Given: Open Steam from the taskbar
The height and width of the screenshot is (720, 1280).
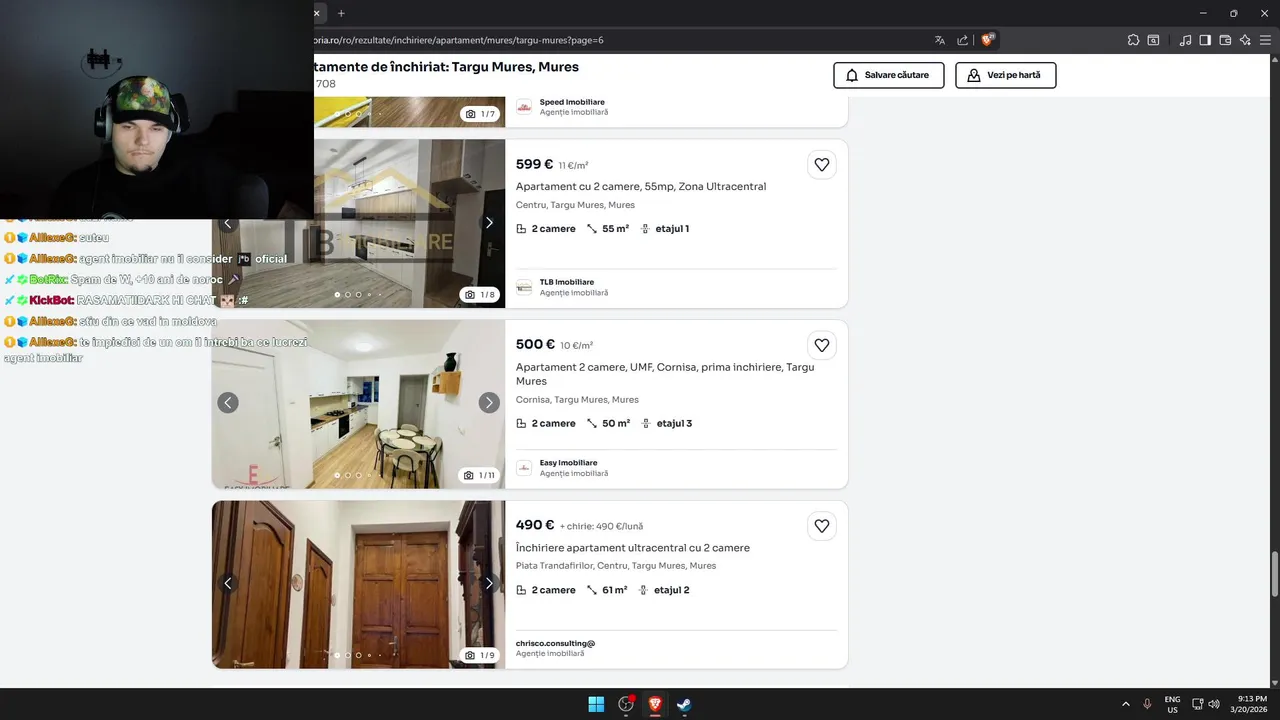Looking at the screenshot, I should coord(684,704).
